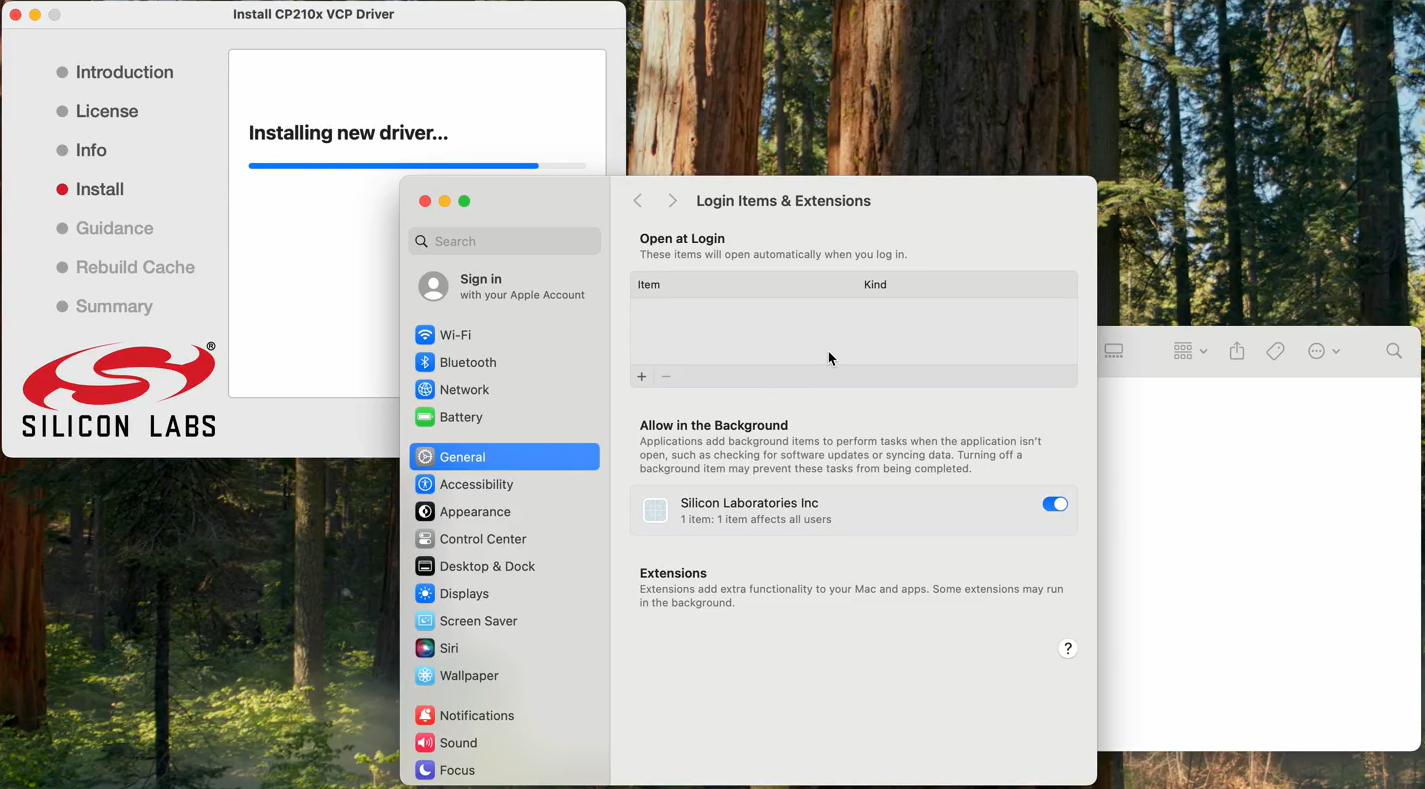The width and height of the screenshot is (1425, 789).
Task: Click Finder tags icon
Action: pos(1275,351)
